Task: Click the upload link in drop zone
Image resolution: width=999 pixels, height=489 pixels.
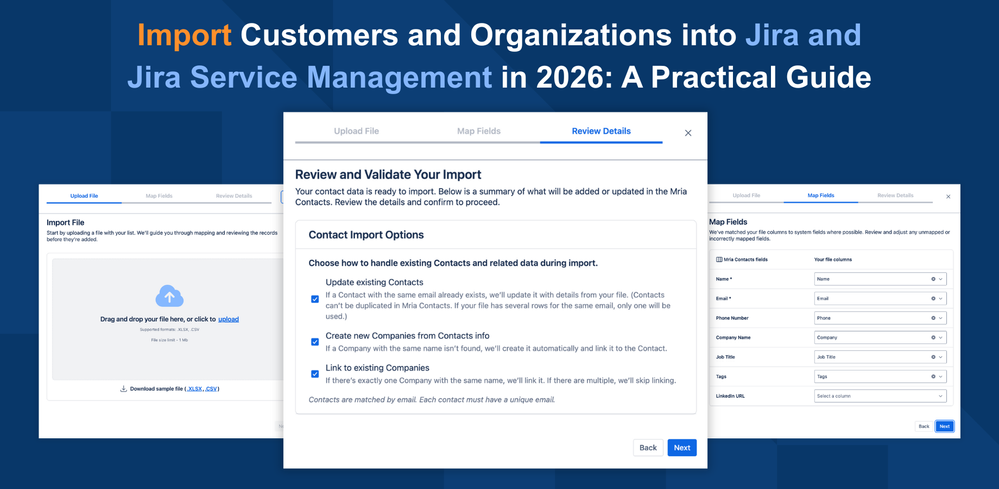Action: (229, 319)
